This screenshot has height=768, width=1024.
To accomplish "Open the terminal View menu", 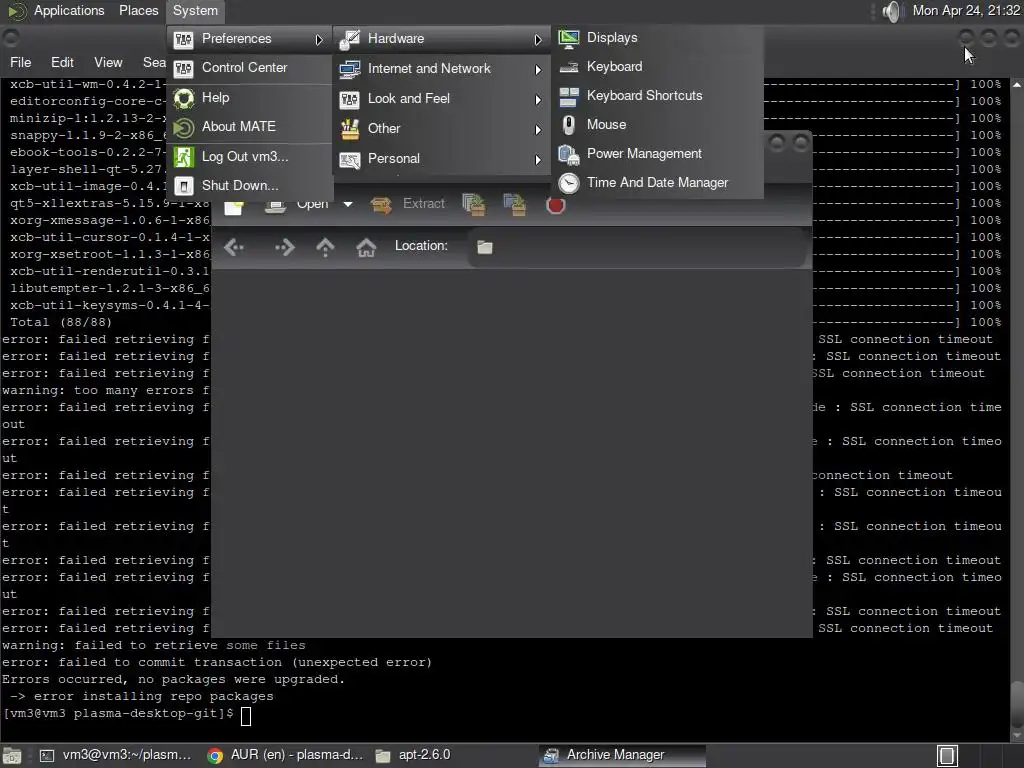I will (x=108, y=62).
